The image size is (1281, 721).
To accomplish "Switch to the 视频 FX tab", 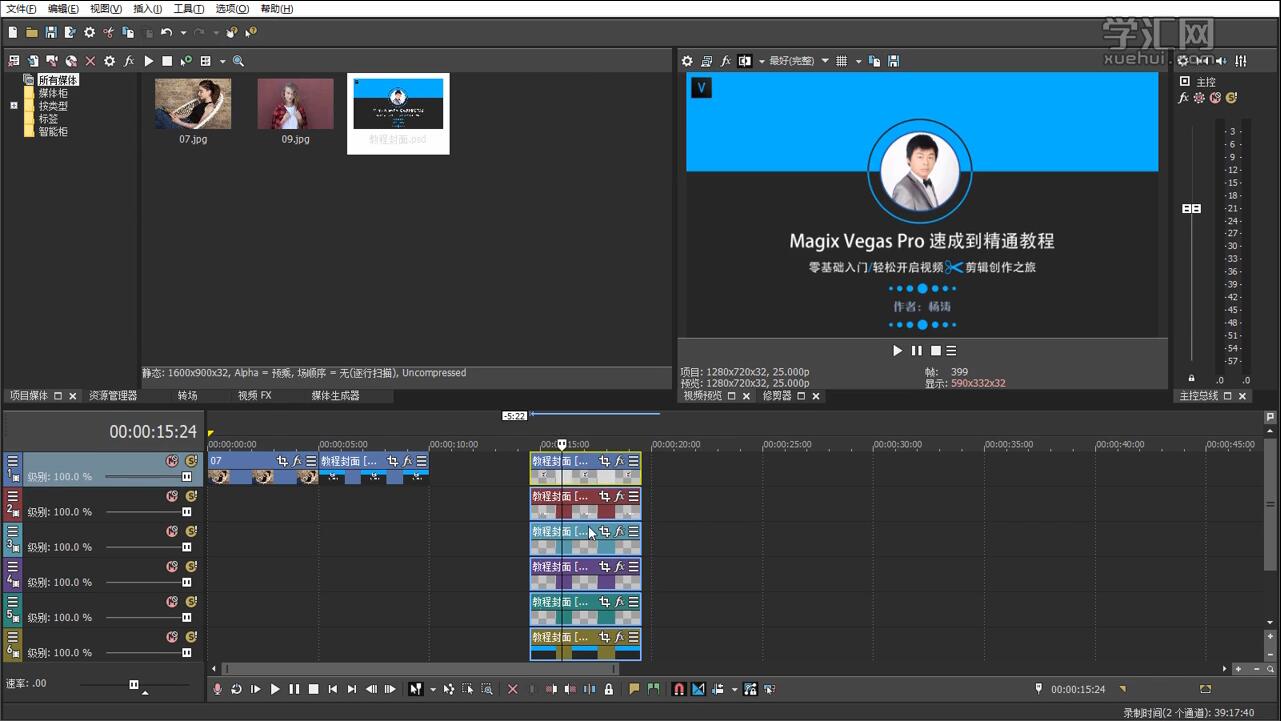I will pos(254,396).
